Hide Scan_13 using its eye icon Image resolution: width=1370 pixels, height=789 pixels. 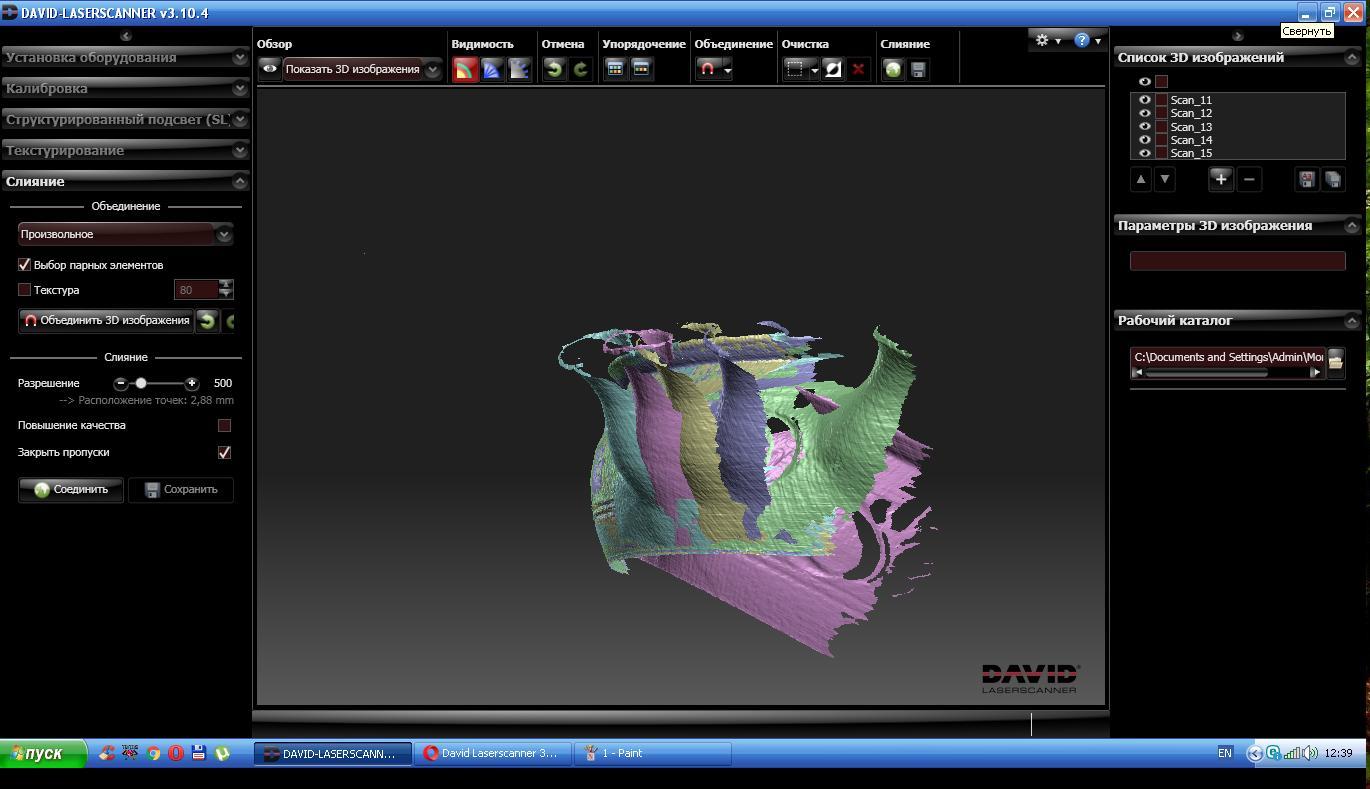pos(1144,127)
